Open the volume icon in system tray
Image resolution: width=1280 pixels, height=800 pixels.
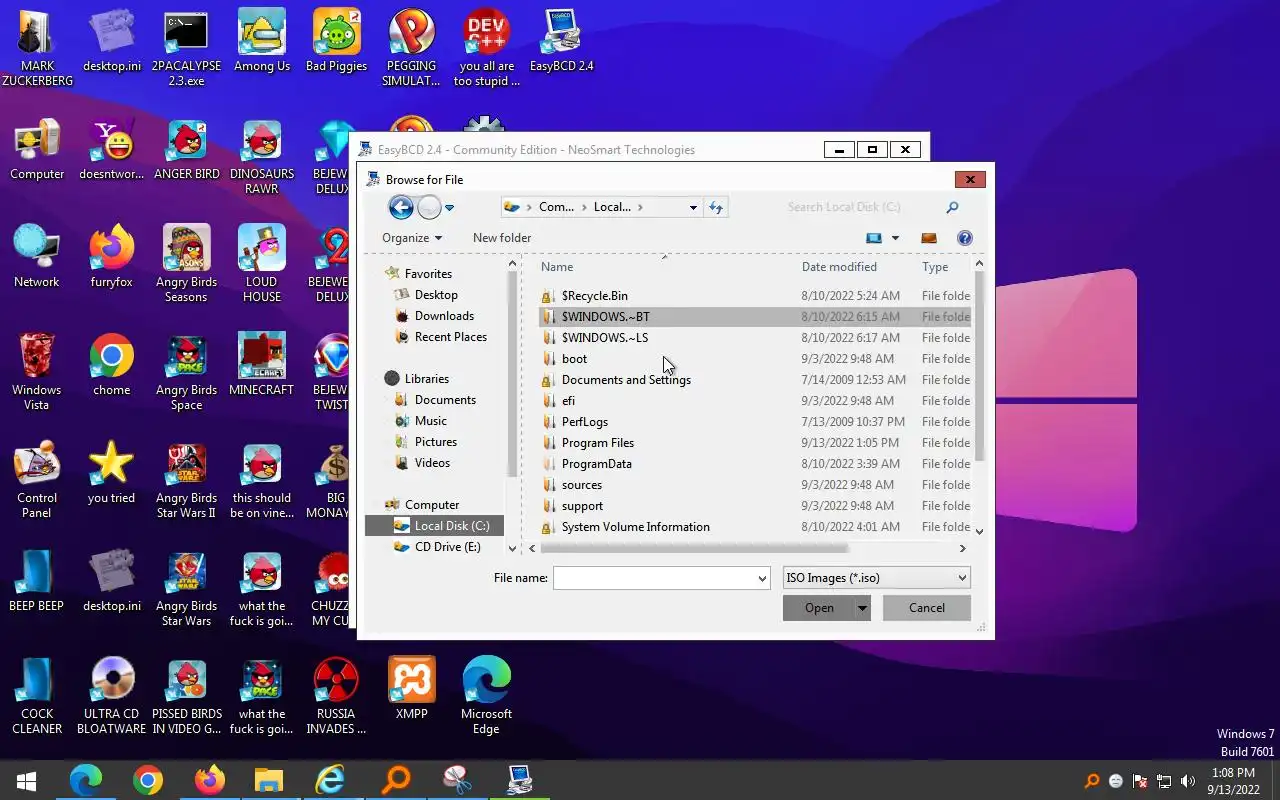(1188, 781)
